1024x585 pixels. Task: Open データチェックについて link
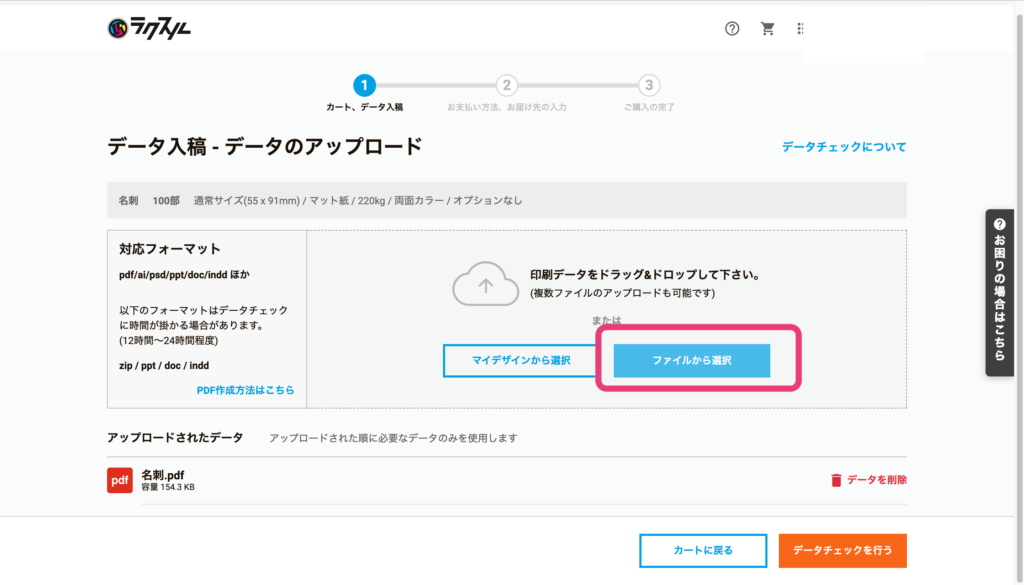pos(844,147)
